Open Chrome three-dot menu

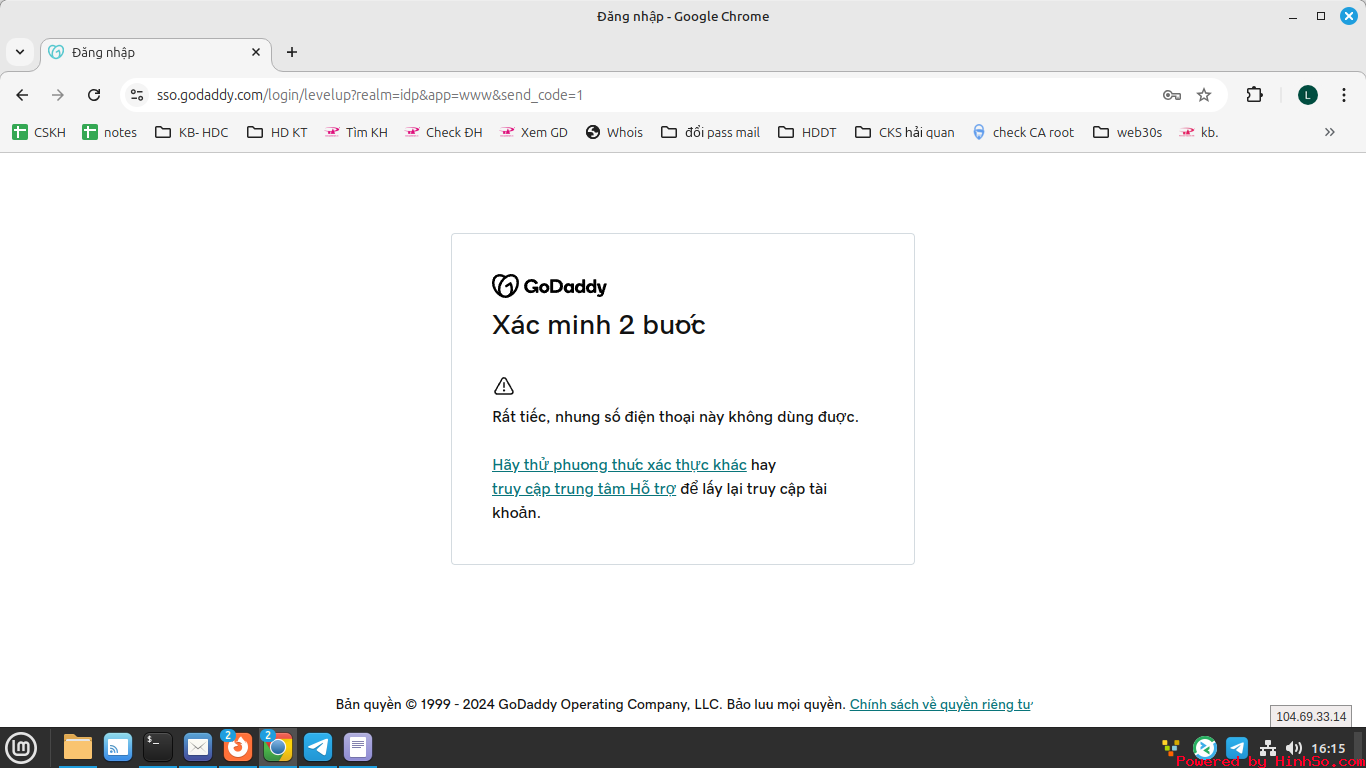tap(1344, 95)
